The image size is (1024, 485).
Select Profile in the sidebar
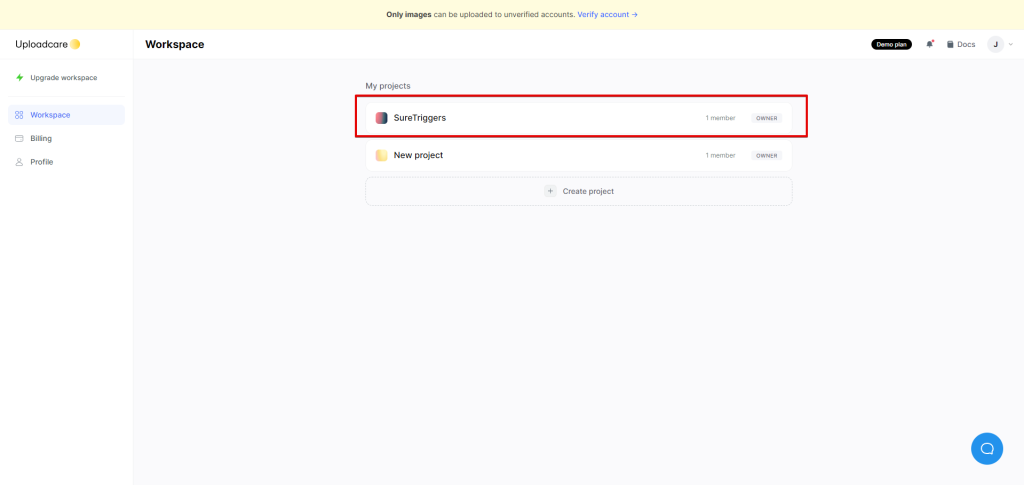41,162
